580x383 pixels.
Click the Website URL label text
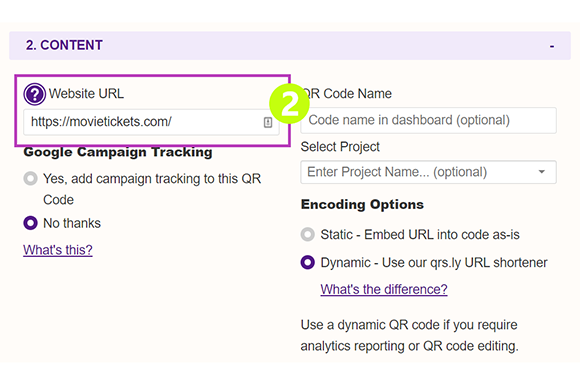[x=86, y=94]
